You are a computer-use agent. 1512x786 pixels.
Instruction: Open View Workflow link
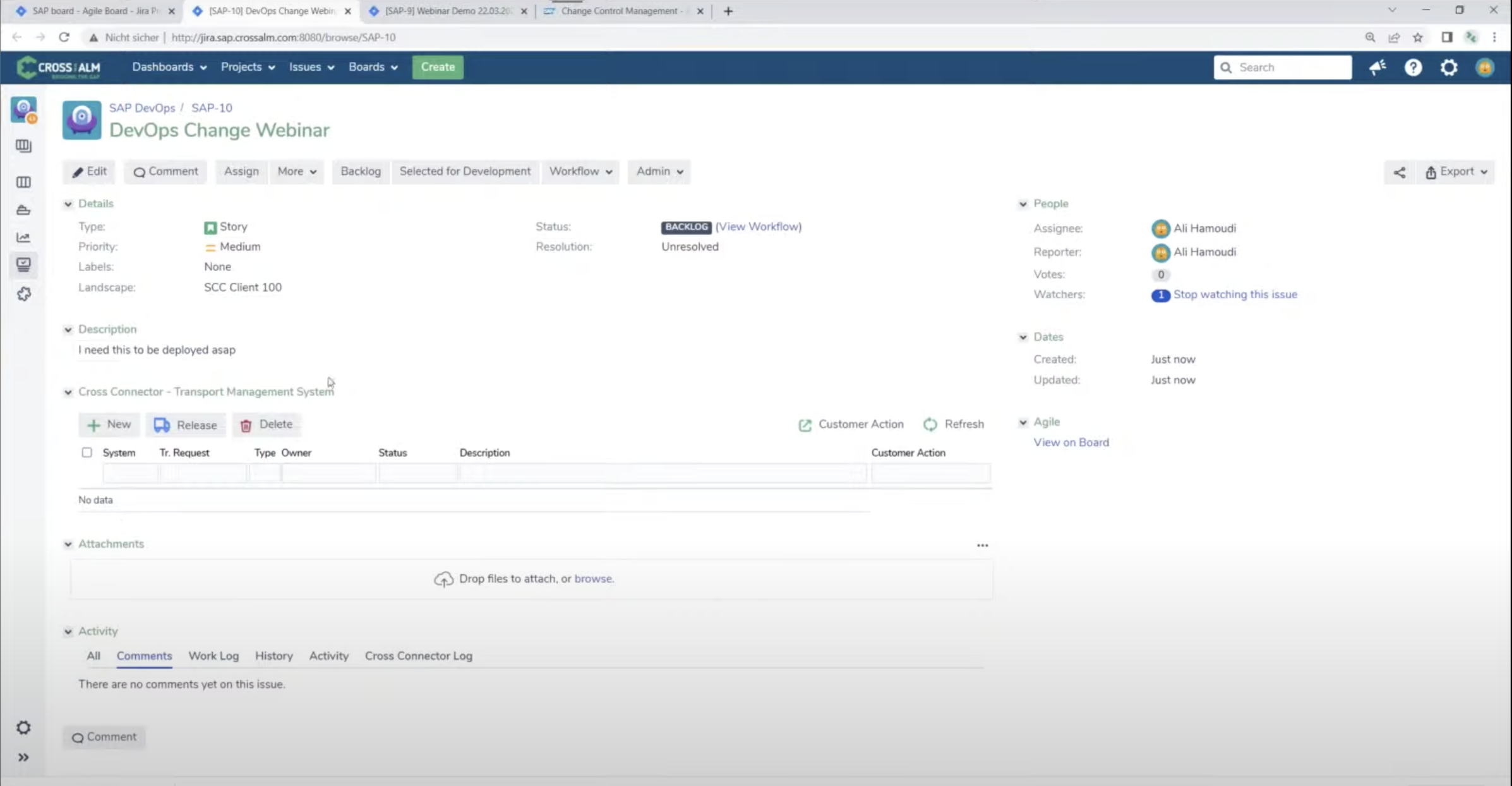(x=759, y=227)
